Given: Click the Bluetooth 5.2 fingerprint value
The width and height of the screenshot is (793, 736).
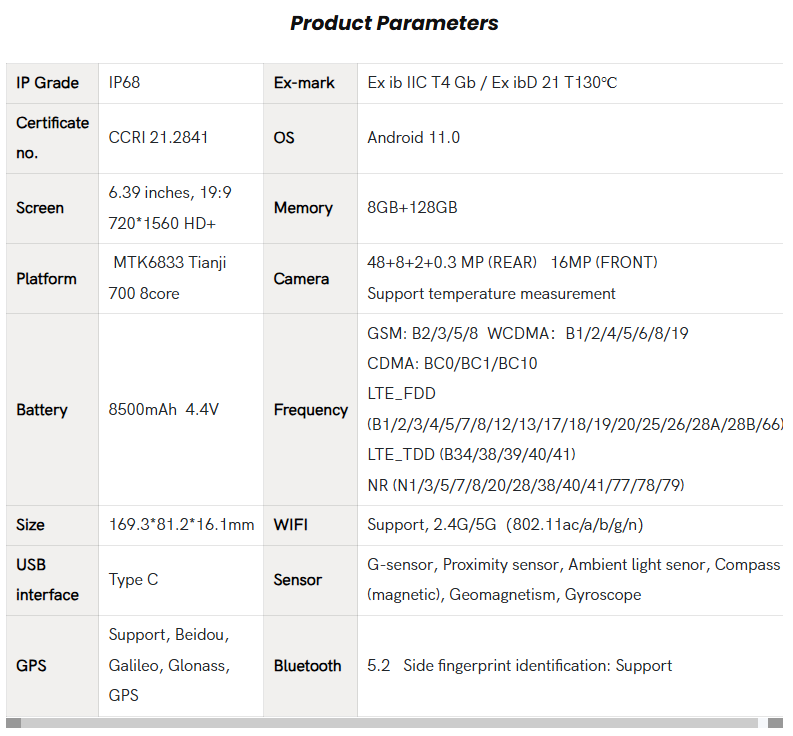Looking at the screenshot, I should [519, 666].
